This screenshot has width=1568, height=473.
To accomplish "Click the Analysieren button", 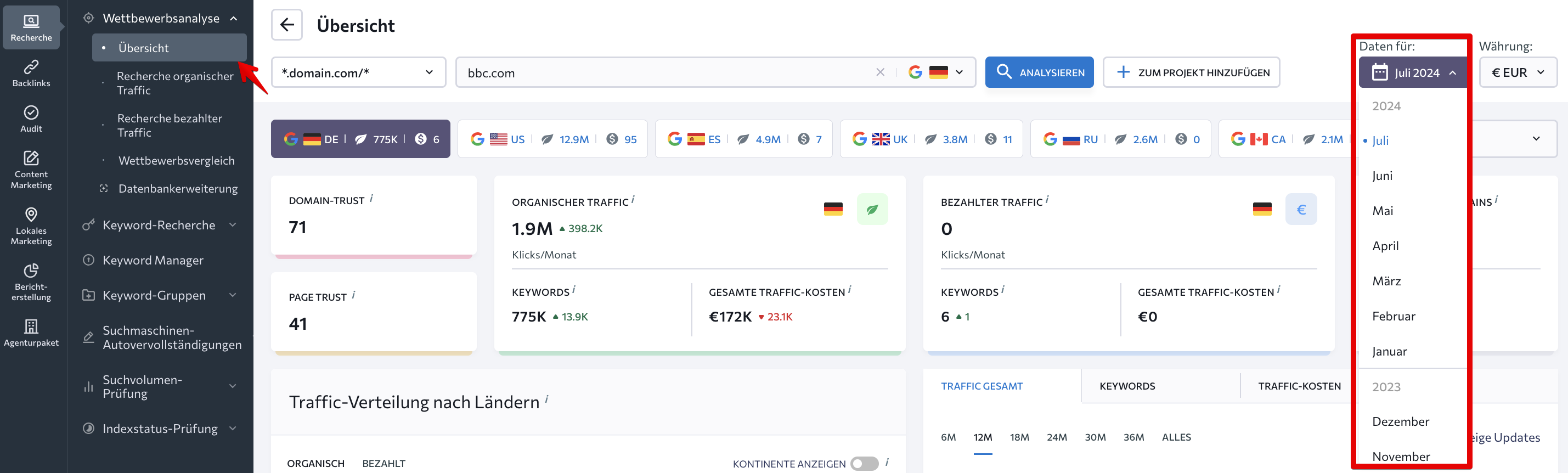I will click(x=1039, y=72).
